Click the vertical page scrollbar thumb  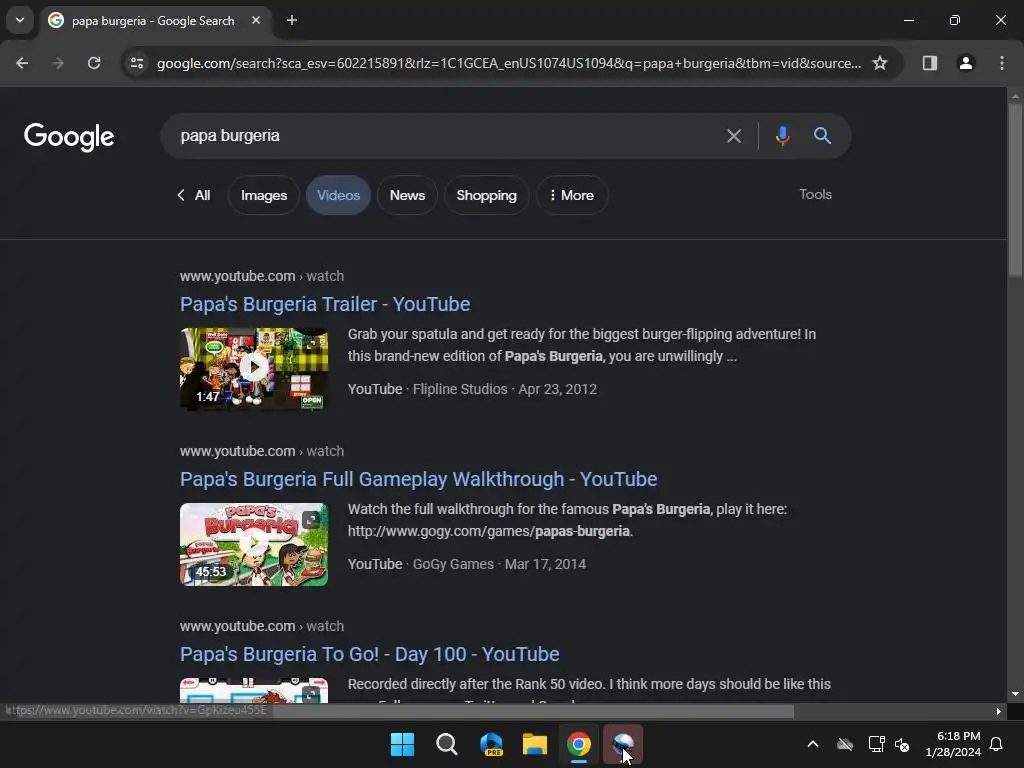click(x=1015, y=189)
